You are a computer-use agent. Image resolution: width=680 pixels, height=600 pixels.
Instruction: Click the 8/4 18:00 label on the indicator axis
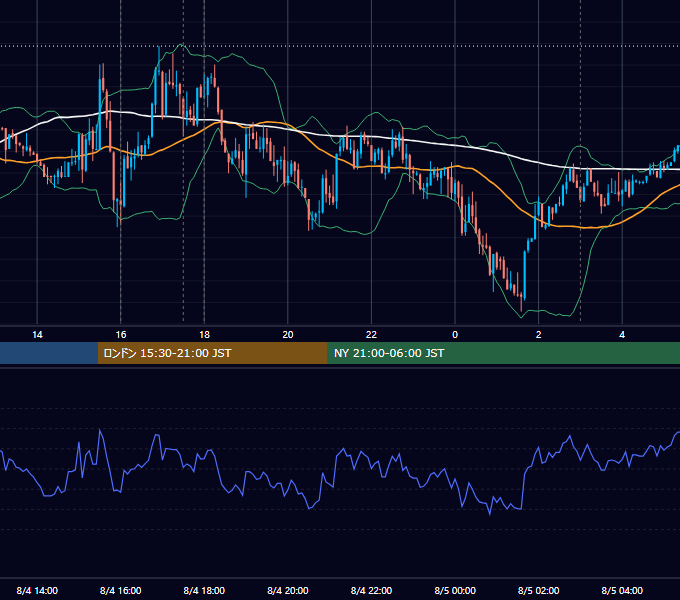pos(204,591)
